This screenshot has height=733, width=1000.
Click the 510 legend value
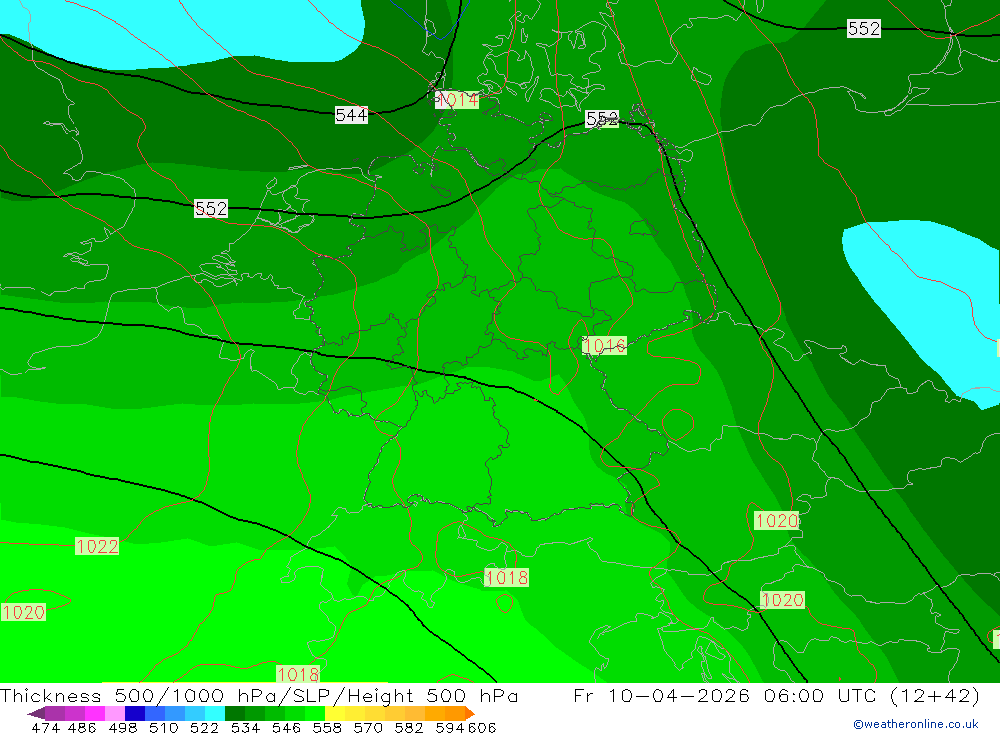click(x=163, y=727)
